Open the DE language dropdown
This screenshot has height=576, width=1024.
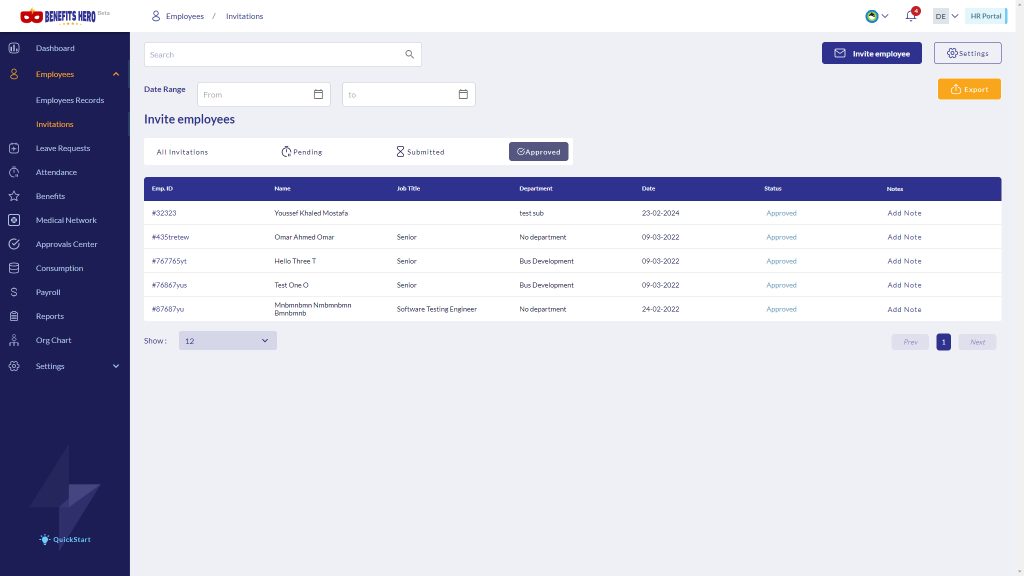(x=946, y=16)
